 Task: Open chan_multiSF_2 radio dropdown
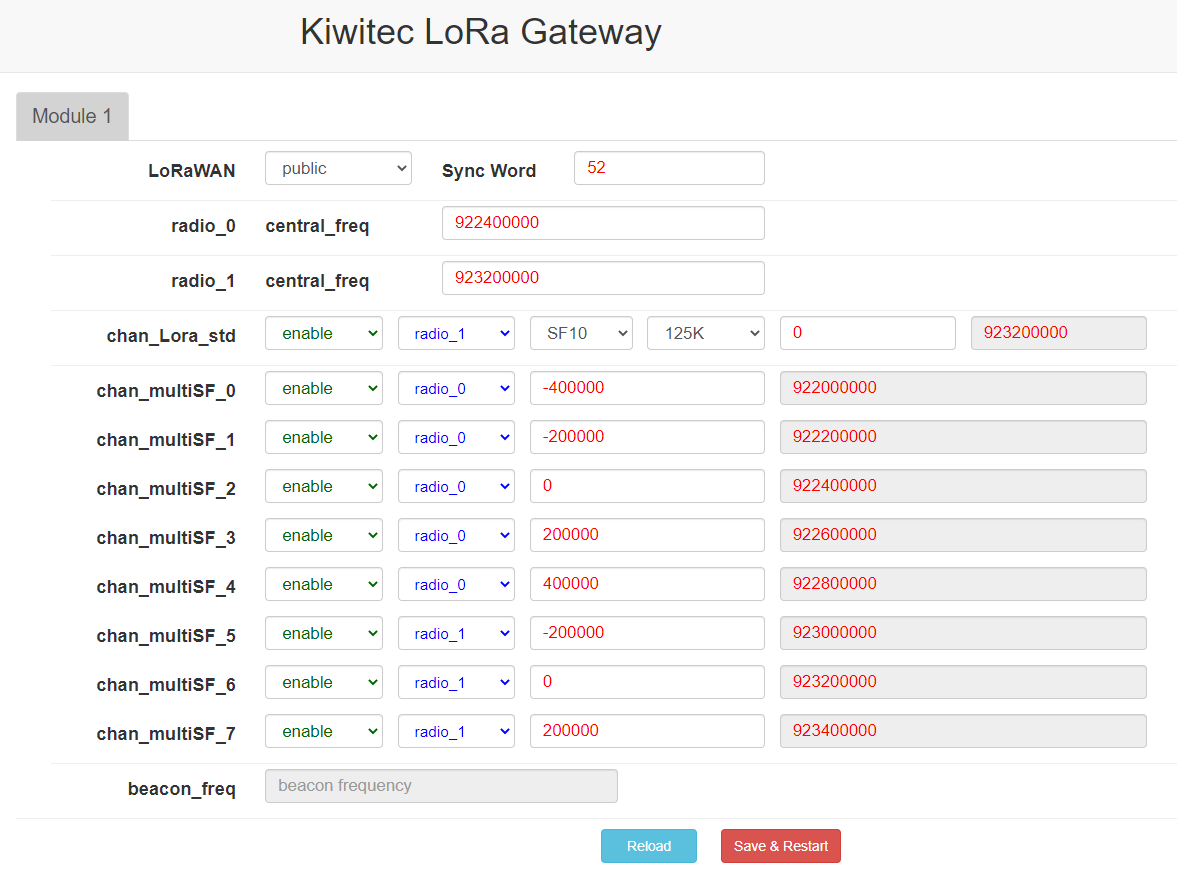click(x=456, y=486)
